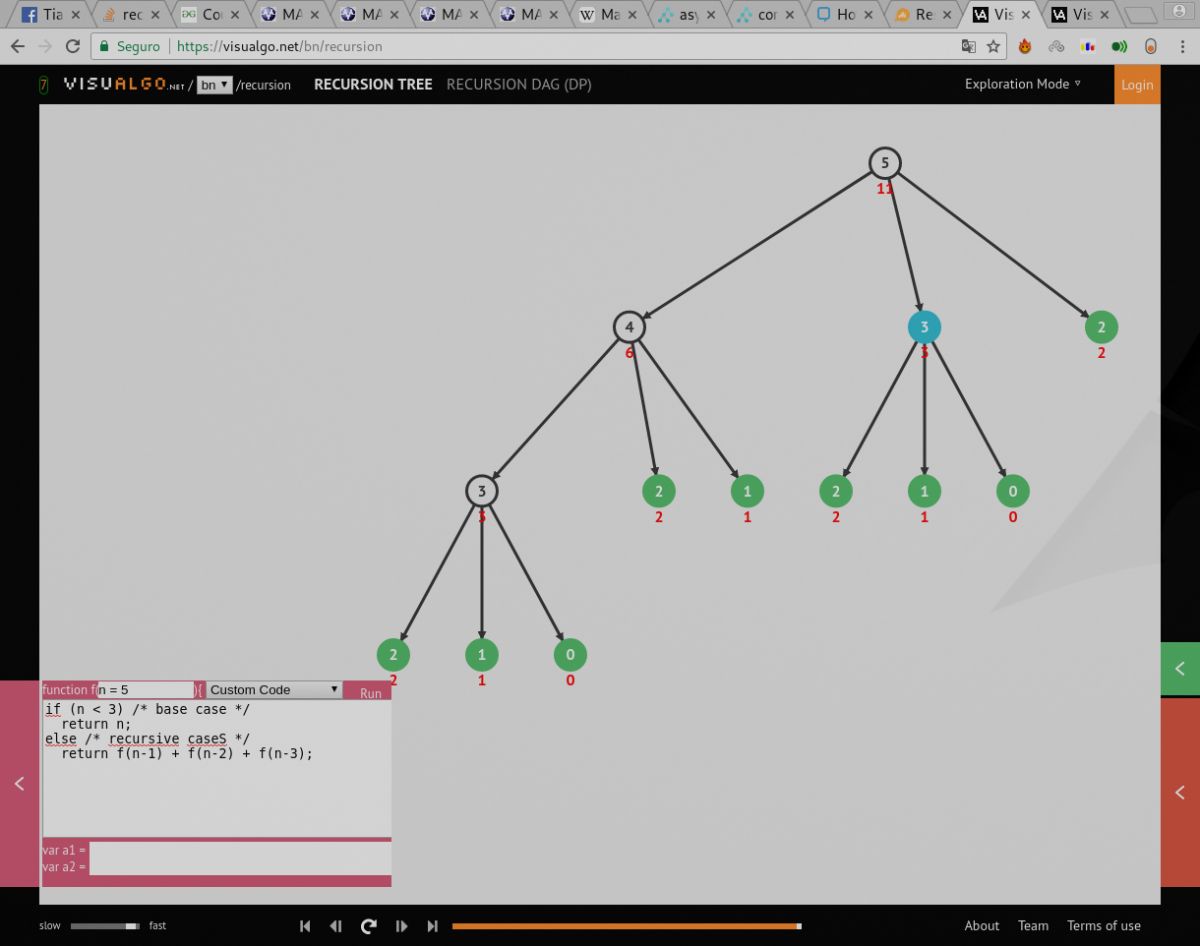Image resolution: width=1200 pixels, height=946 pixels.
Task: Click the browser reload icon
Action: 72,46
